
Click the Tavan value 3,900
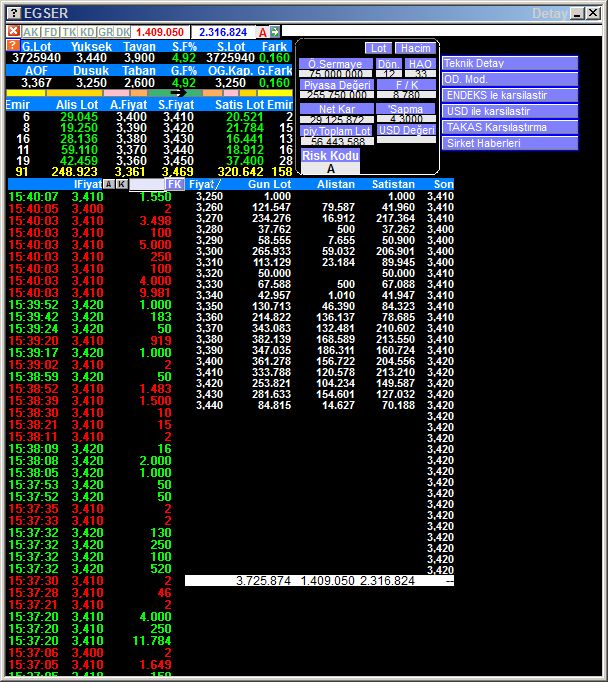[139, 58]
